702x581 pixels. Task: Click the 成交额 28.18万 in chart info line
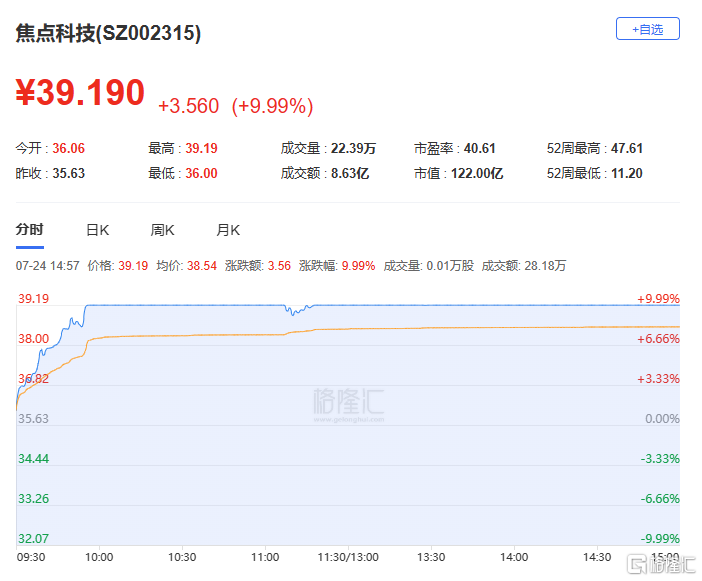[x=524, y=266]
